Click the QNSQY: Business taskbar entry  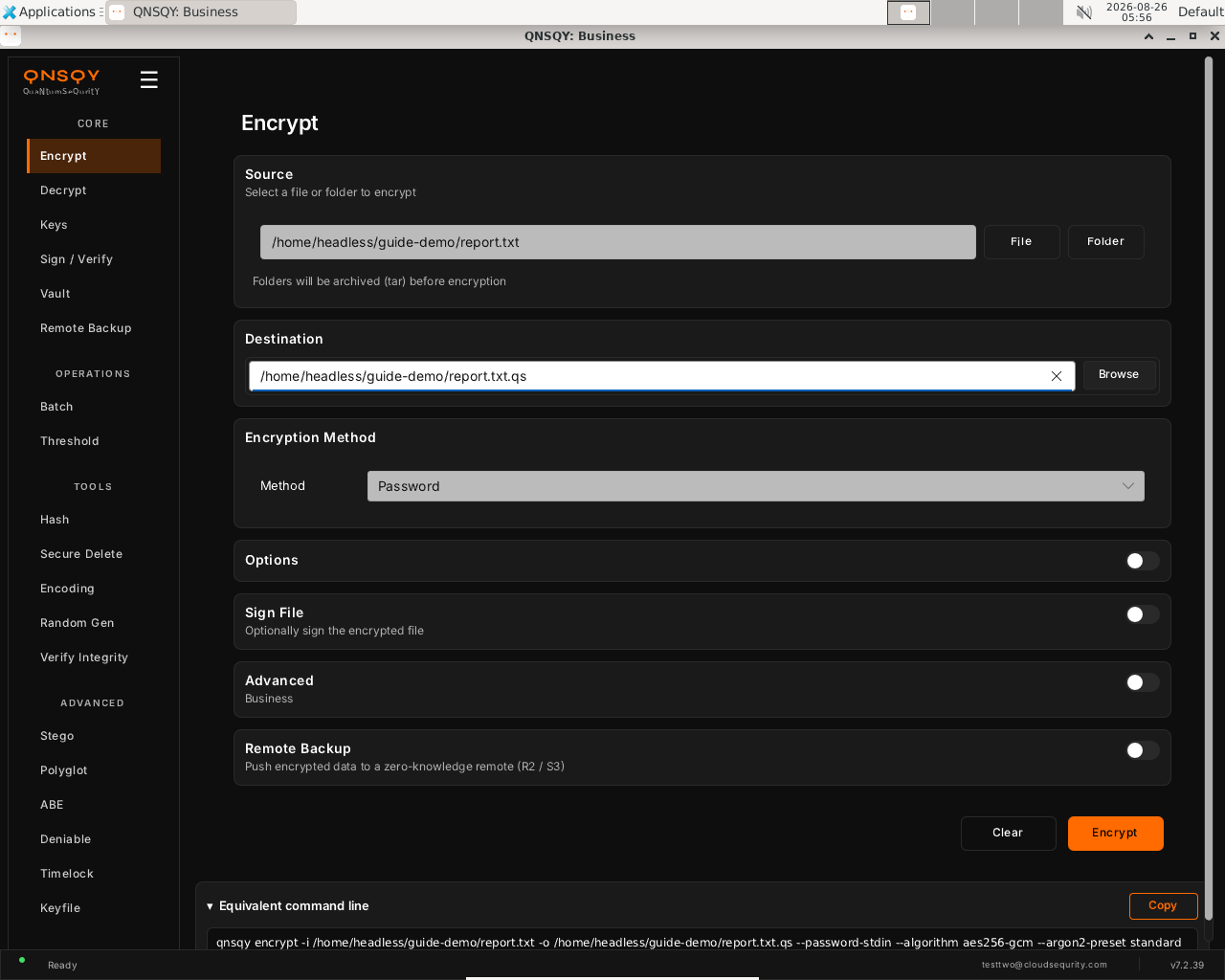click(201, 12)
